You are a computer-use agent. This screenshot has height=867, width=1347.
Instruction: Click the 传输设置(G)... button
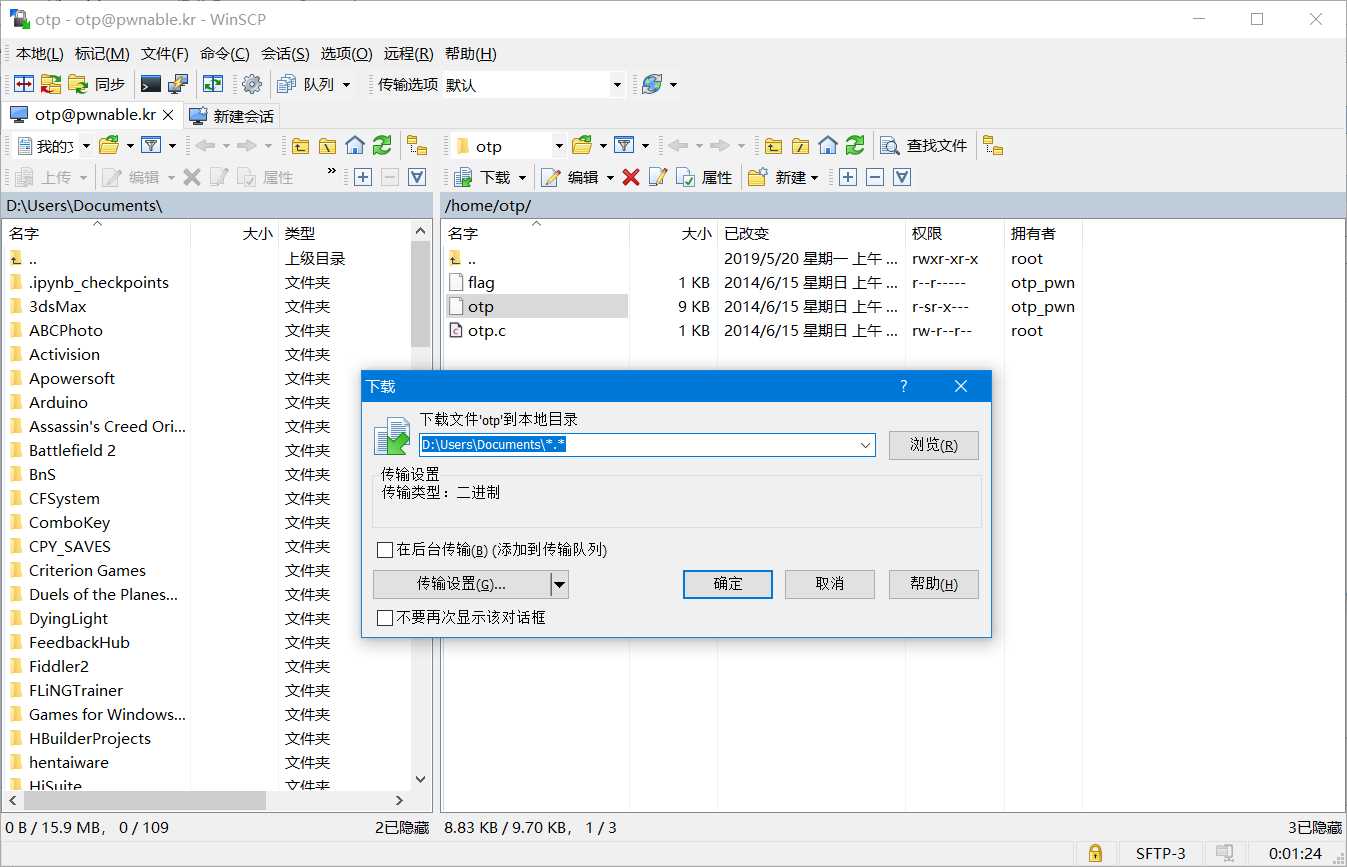coord(462,584)
